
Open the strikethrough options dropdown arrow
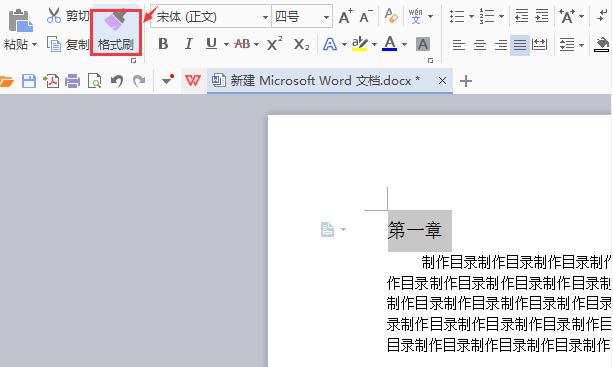click(256, 45)
